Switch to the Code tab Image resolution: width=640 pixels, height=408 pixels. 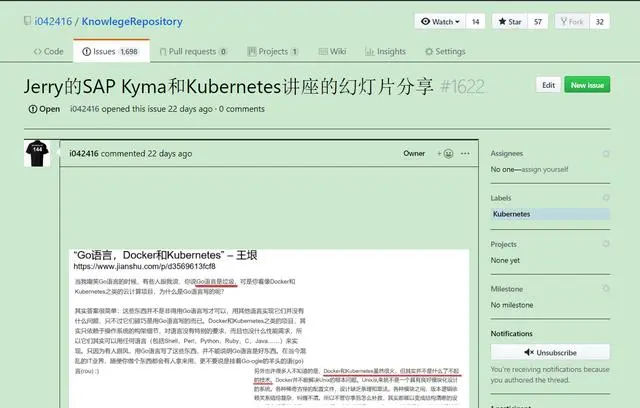pyautogui.click(x=49, y=51)
